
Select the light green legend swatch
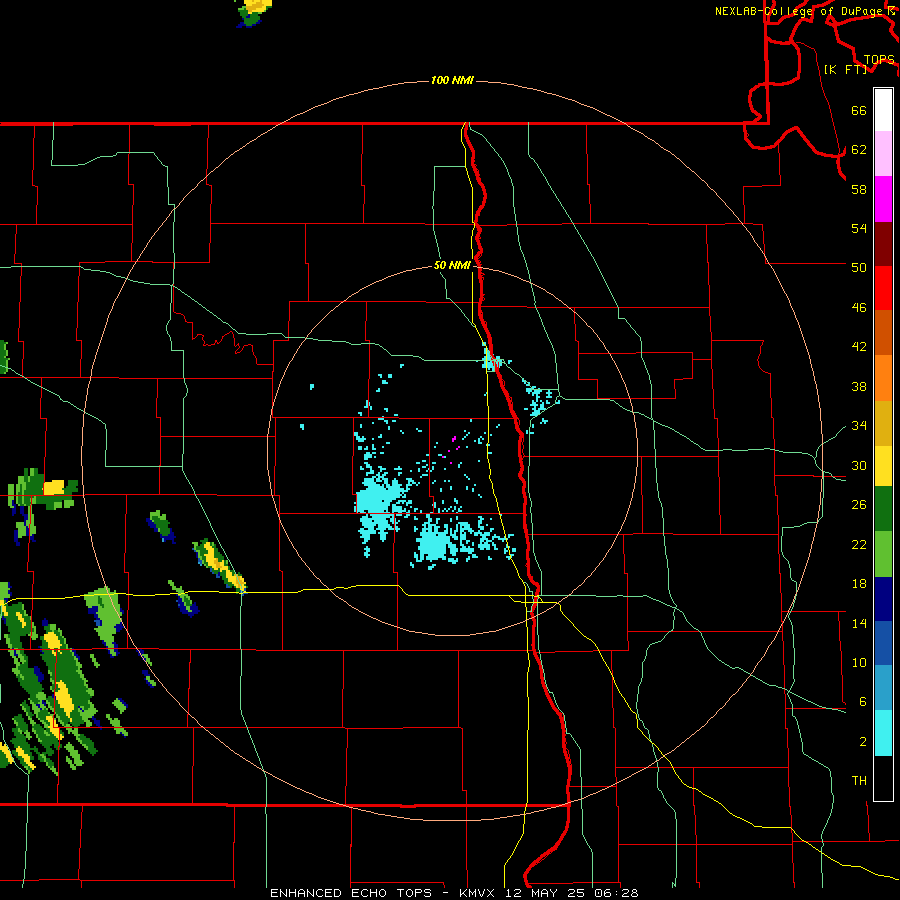(883, 554)
